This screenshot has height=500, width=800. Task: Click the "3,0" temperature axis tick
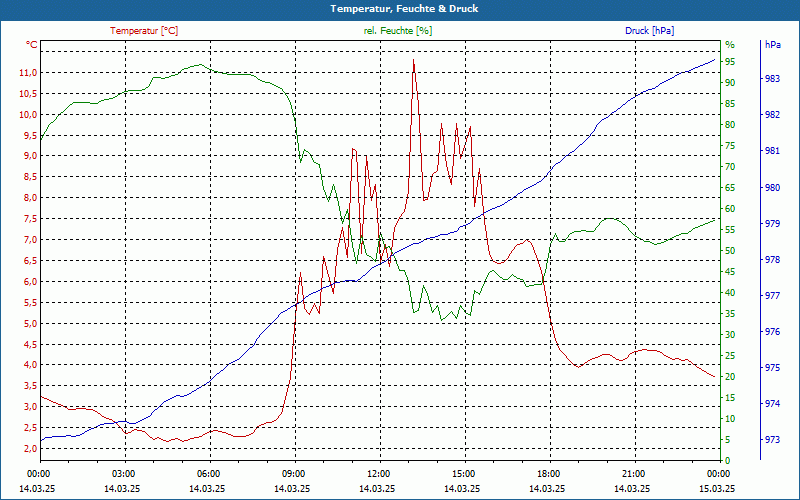point(30,407)
